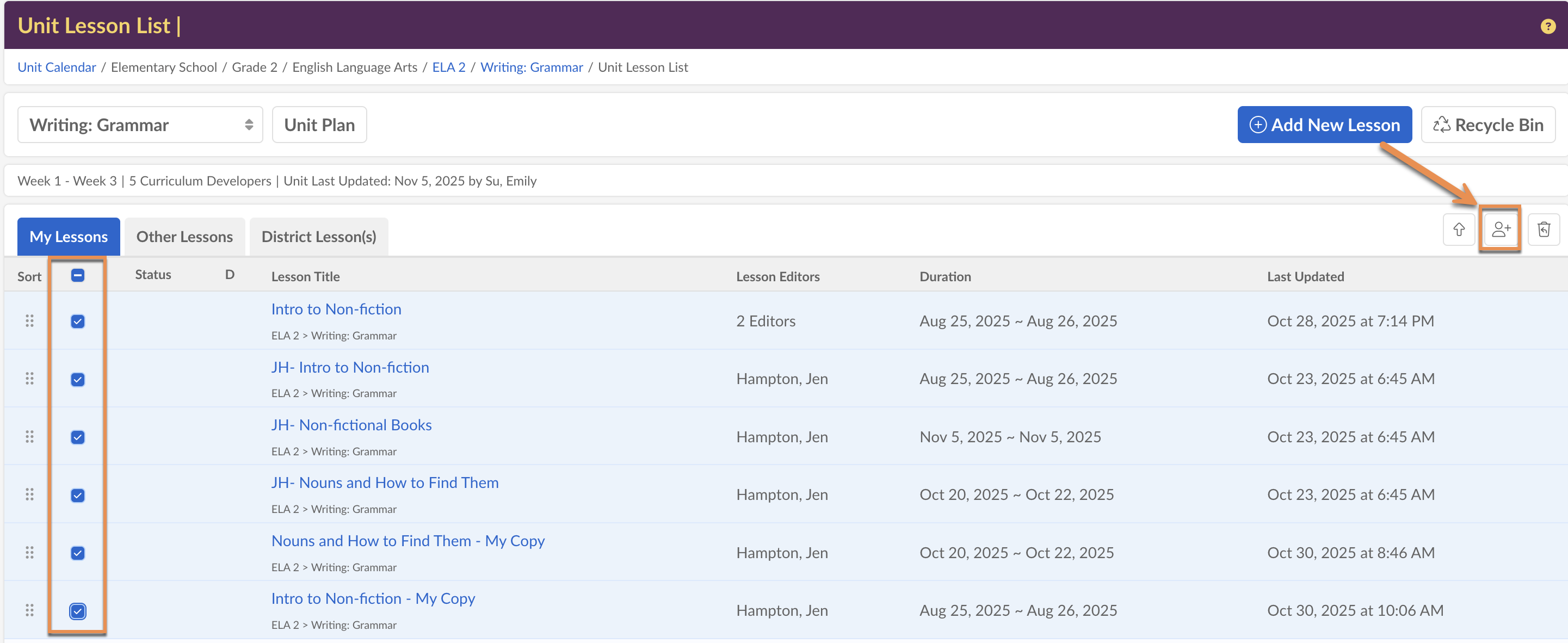The image size is (1568, 643).
Task: Click the Sort column header
Action: click(x=29, y=276)
